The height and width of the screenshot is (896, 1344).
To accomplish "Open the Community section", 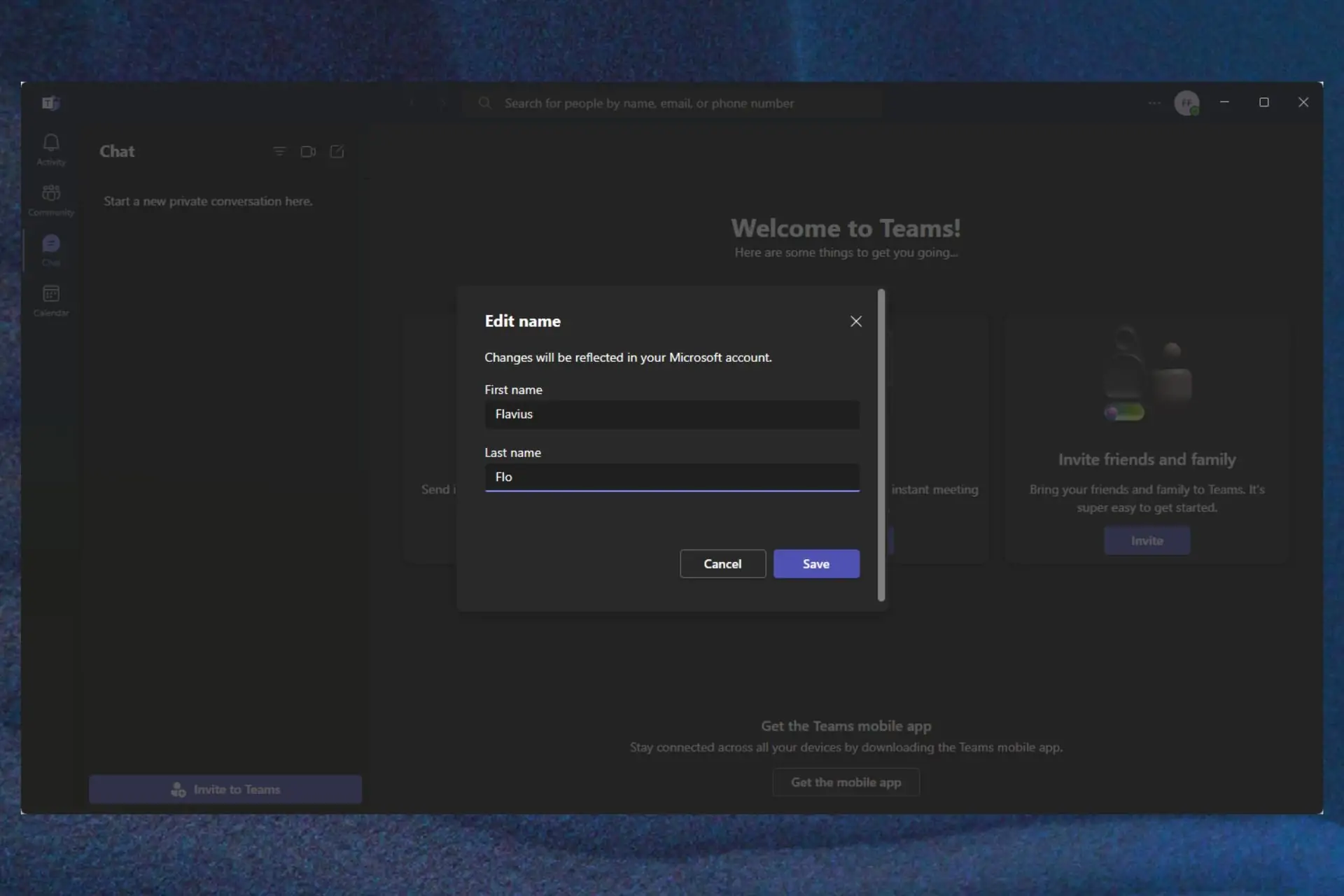I will point(50,200).
